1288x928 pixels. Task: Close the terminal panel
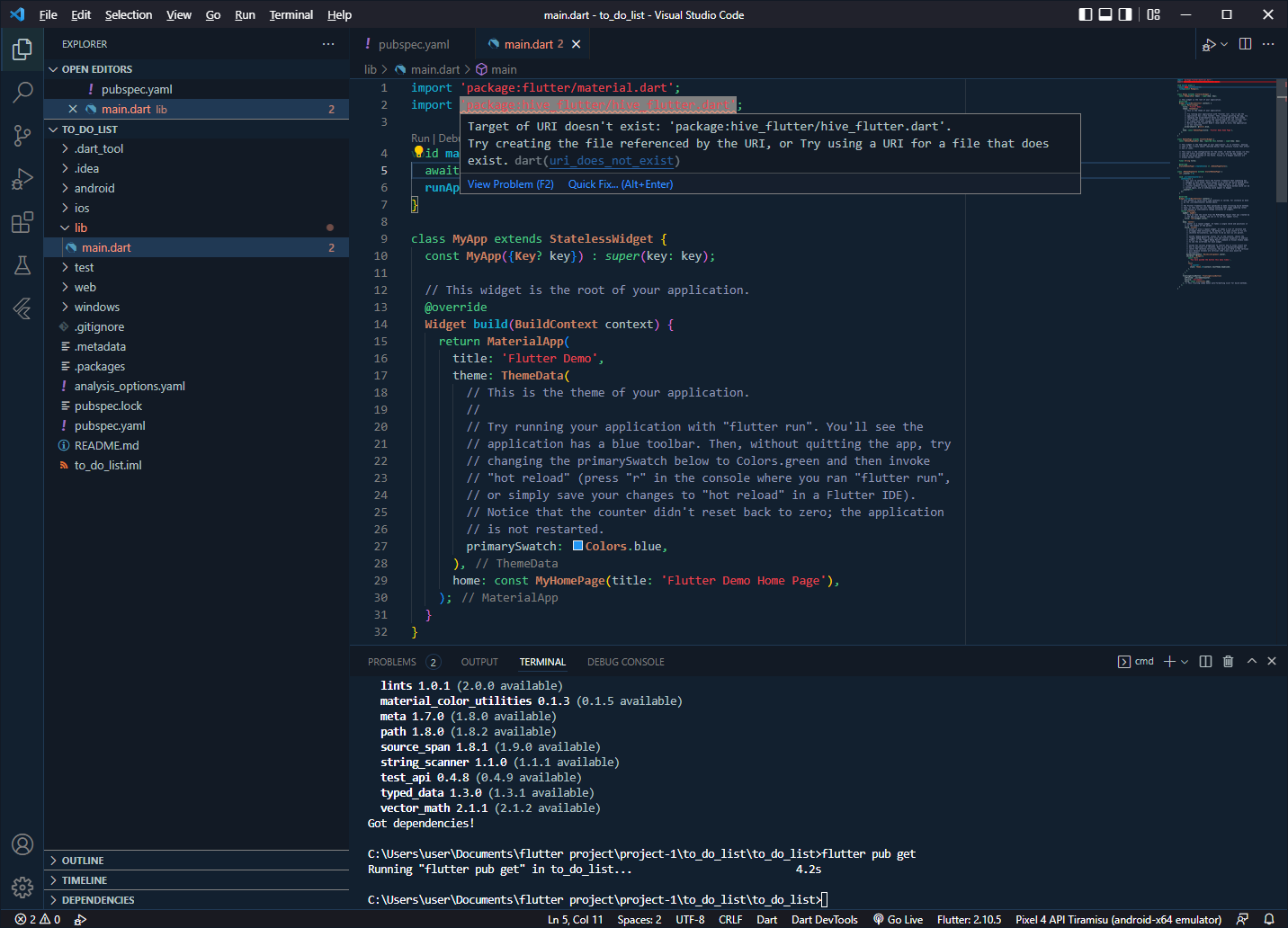click(1272, 661)
